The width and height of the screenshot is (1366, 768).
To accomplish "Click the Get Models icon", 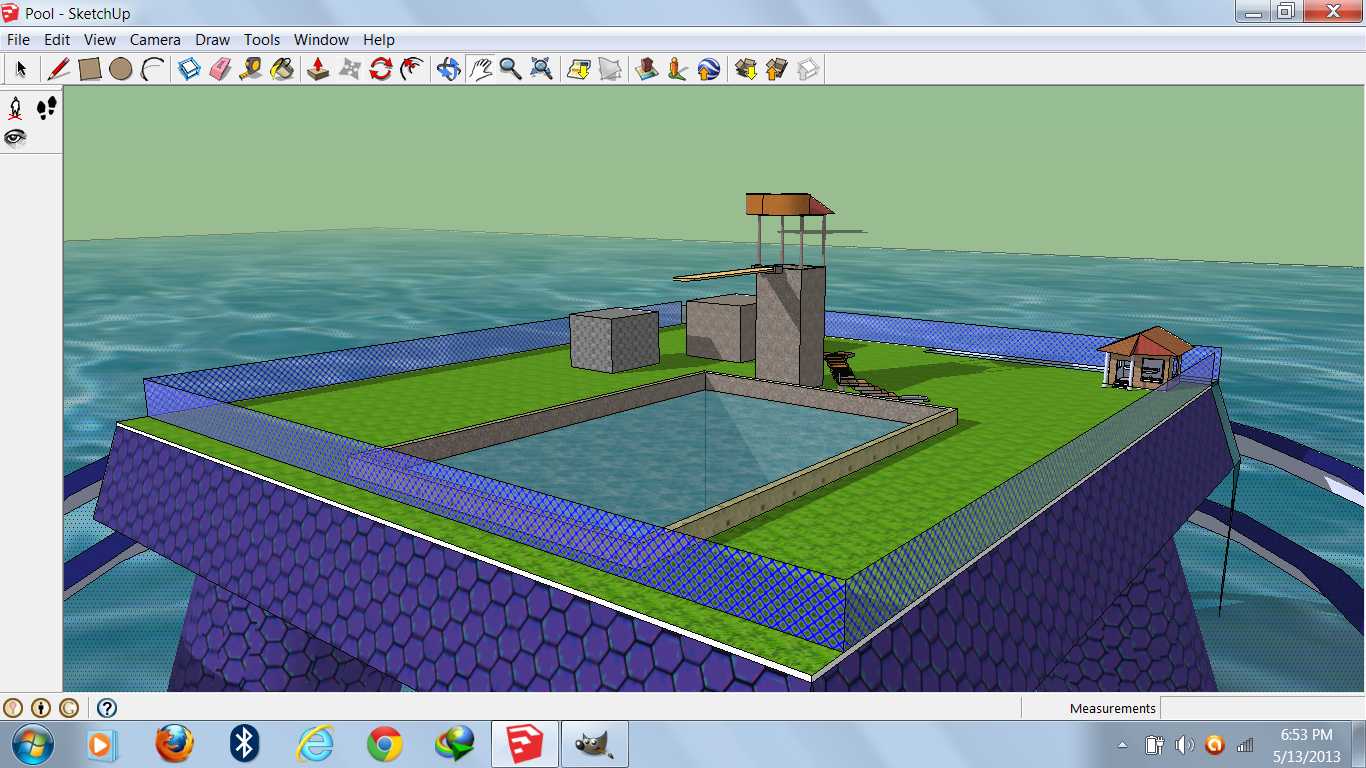I will tap(746, 69).
